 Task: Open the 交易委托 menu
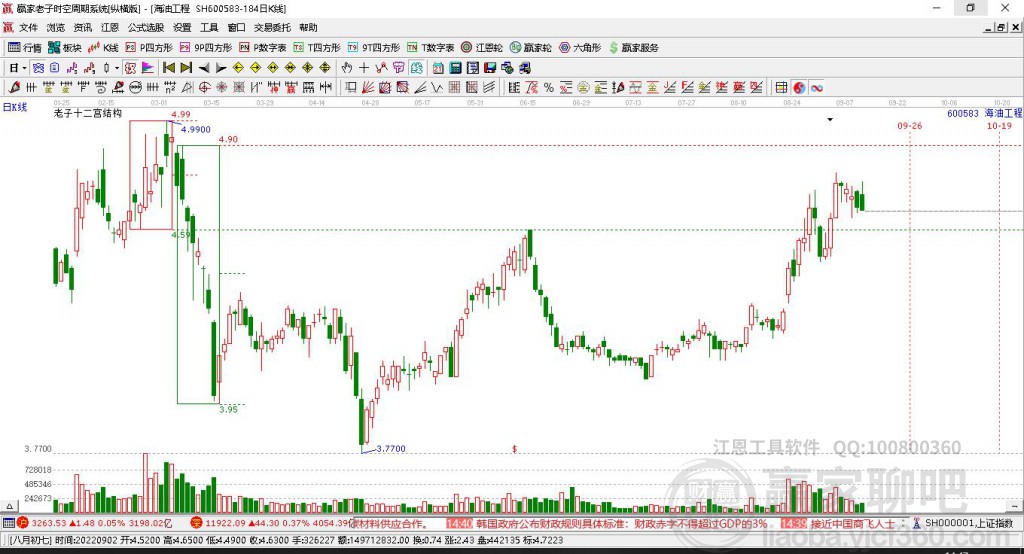272,27
